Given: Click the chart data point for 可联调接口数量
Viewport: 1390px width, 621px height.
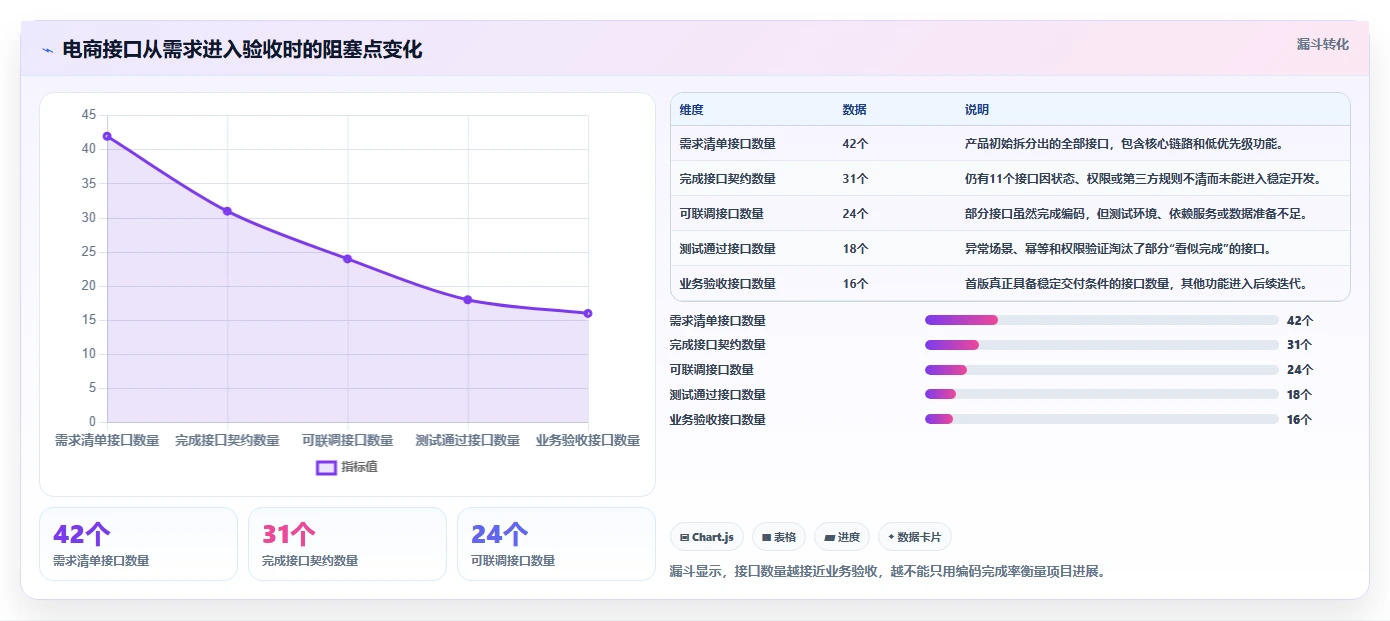Looking at the screenshot, I should [347, 259].
